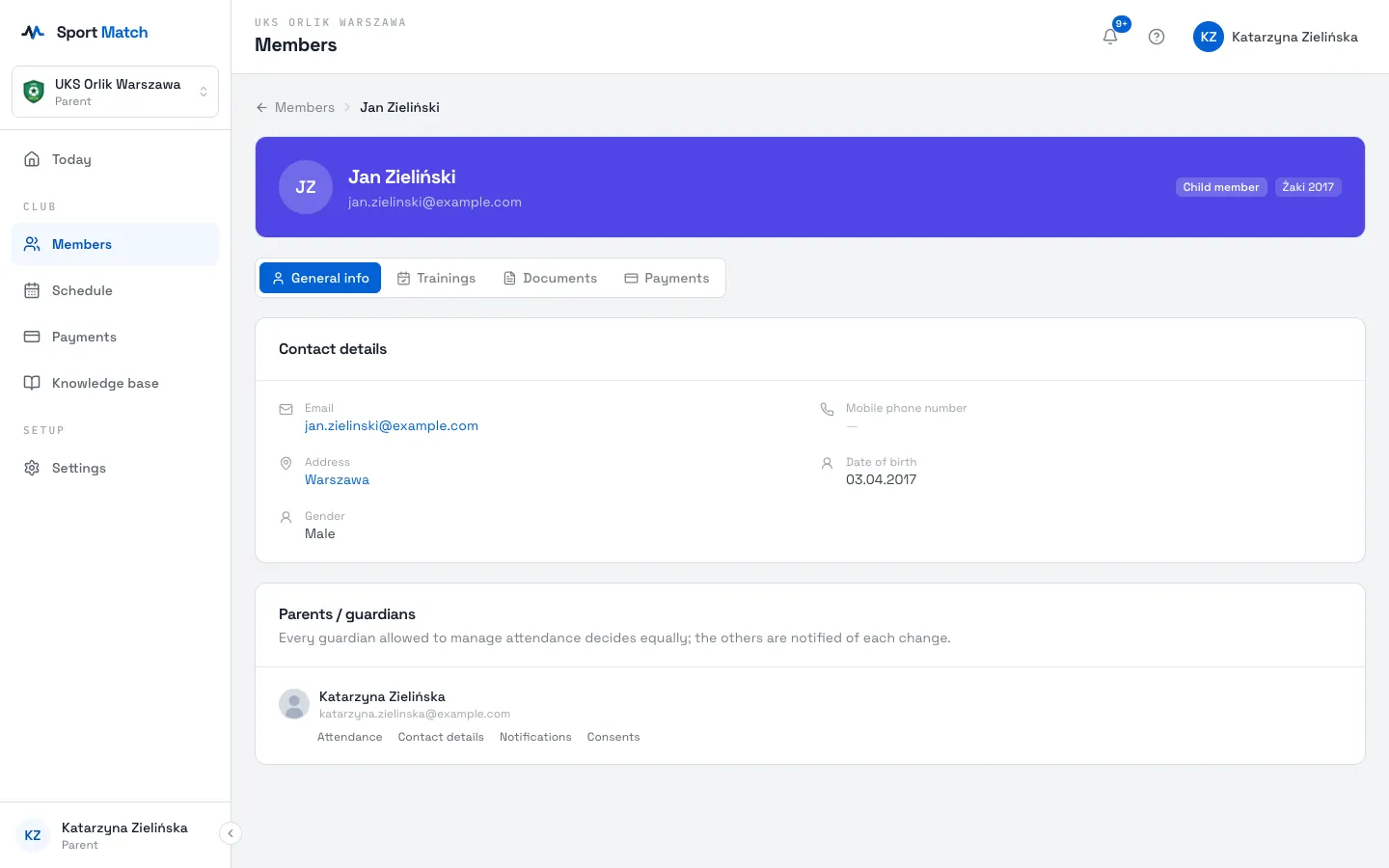Open Schedule in the sidebar
The width and height of the screenshot is (1389, 868).
click(115, 290)
